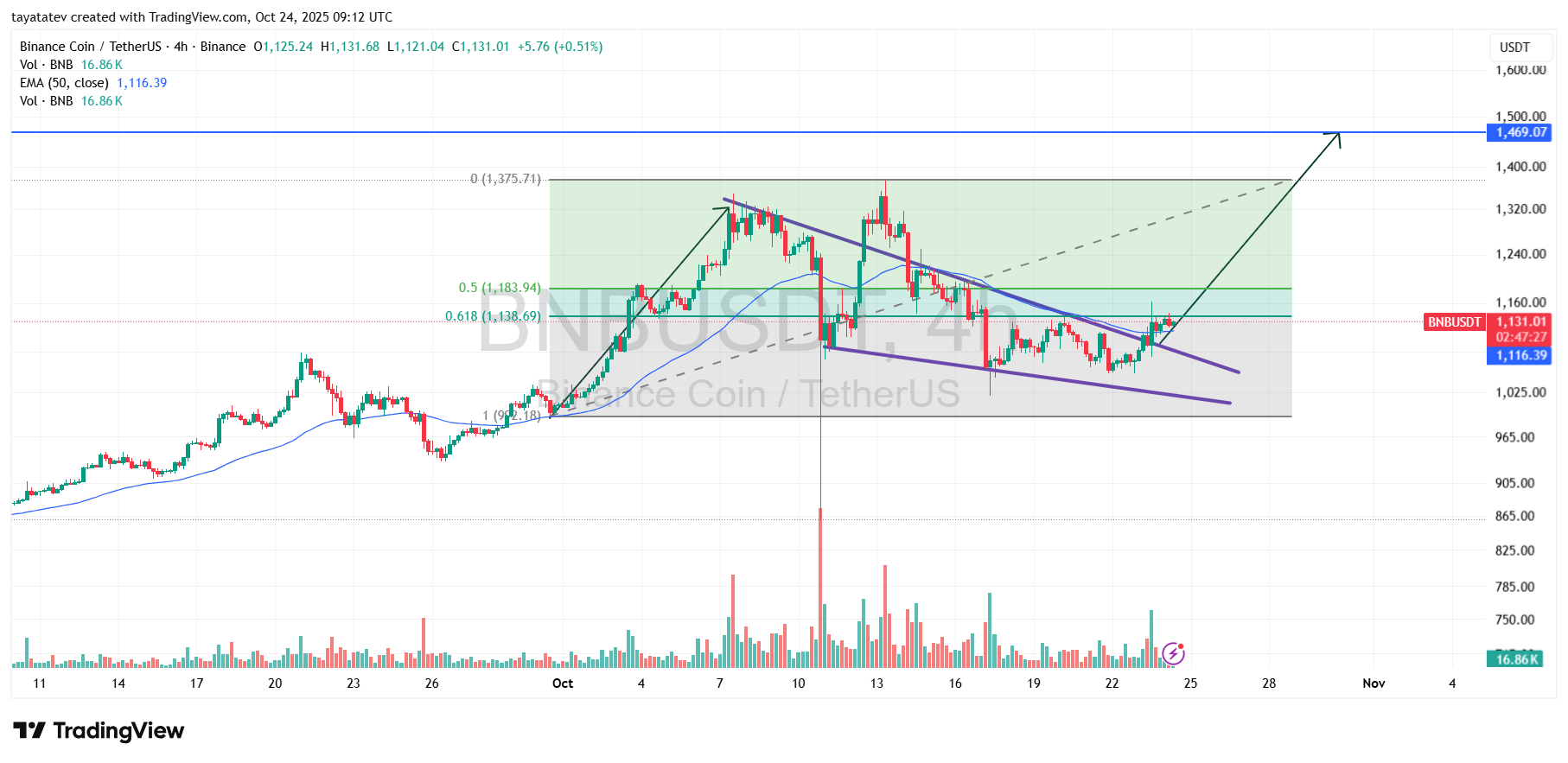Select the EMA (50, close) indicator legend
This screenshot has width=1568, height=763.
point(65,83)
